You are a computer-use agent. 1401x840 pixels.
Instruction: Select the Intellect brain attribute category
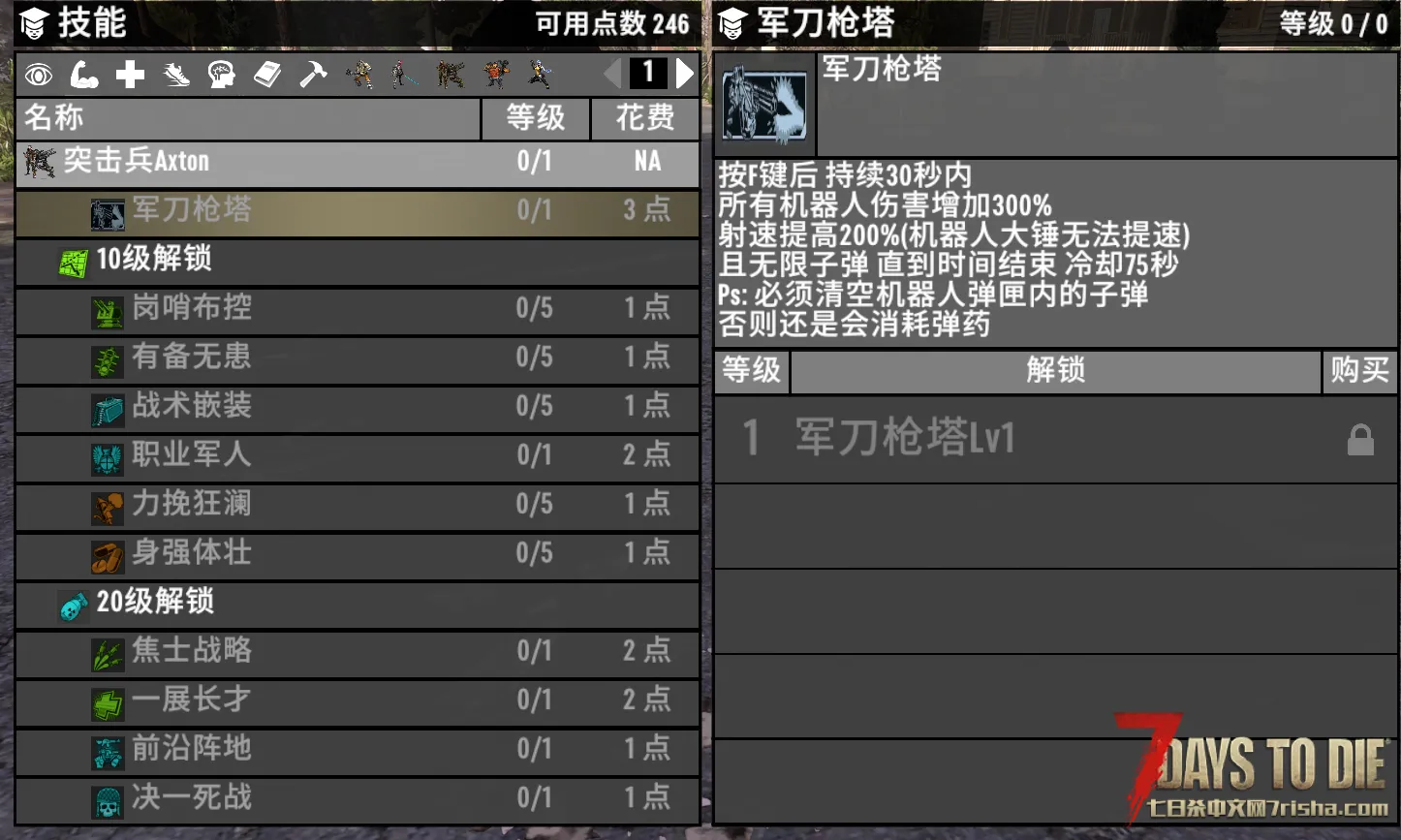point(222,74)
